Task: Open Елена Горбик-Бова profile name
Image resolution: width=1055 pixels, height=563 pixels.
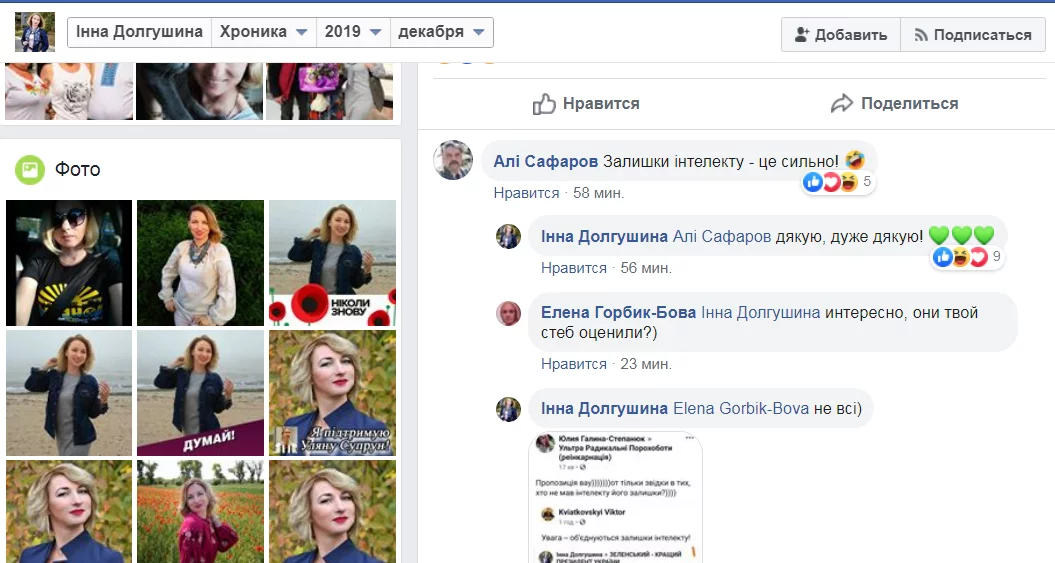Action: (x=618, y=313)
